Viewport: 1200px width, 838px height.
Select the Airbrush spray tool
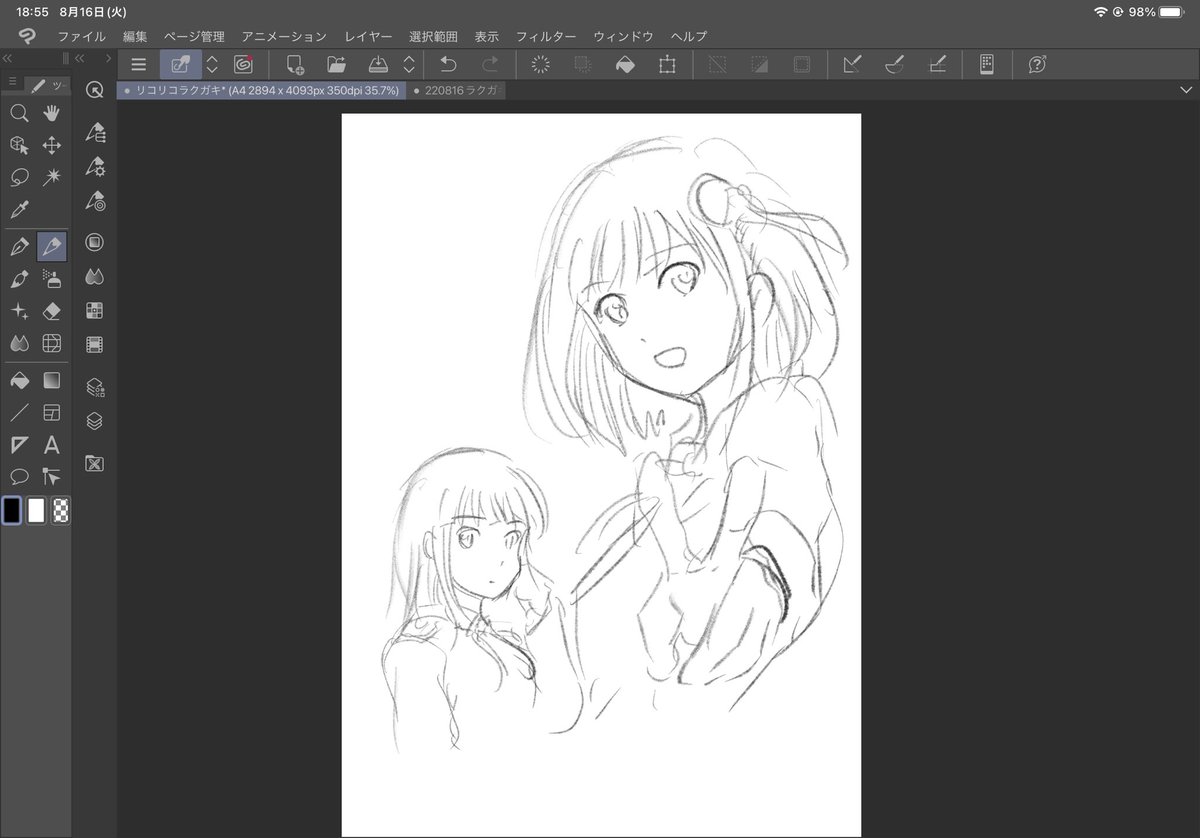tap(52, 279)
